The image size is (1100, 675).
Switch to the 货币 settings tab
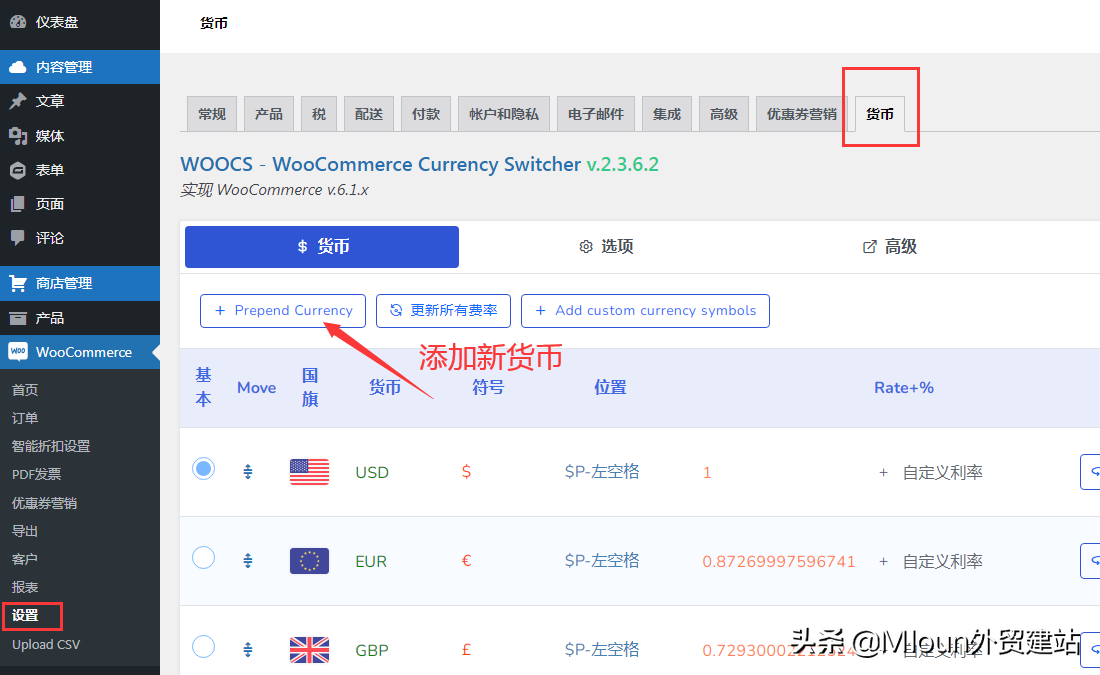tap(880, 114)
